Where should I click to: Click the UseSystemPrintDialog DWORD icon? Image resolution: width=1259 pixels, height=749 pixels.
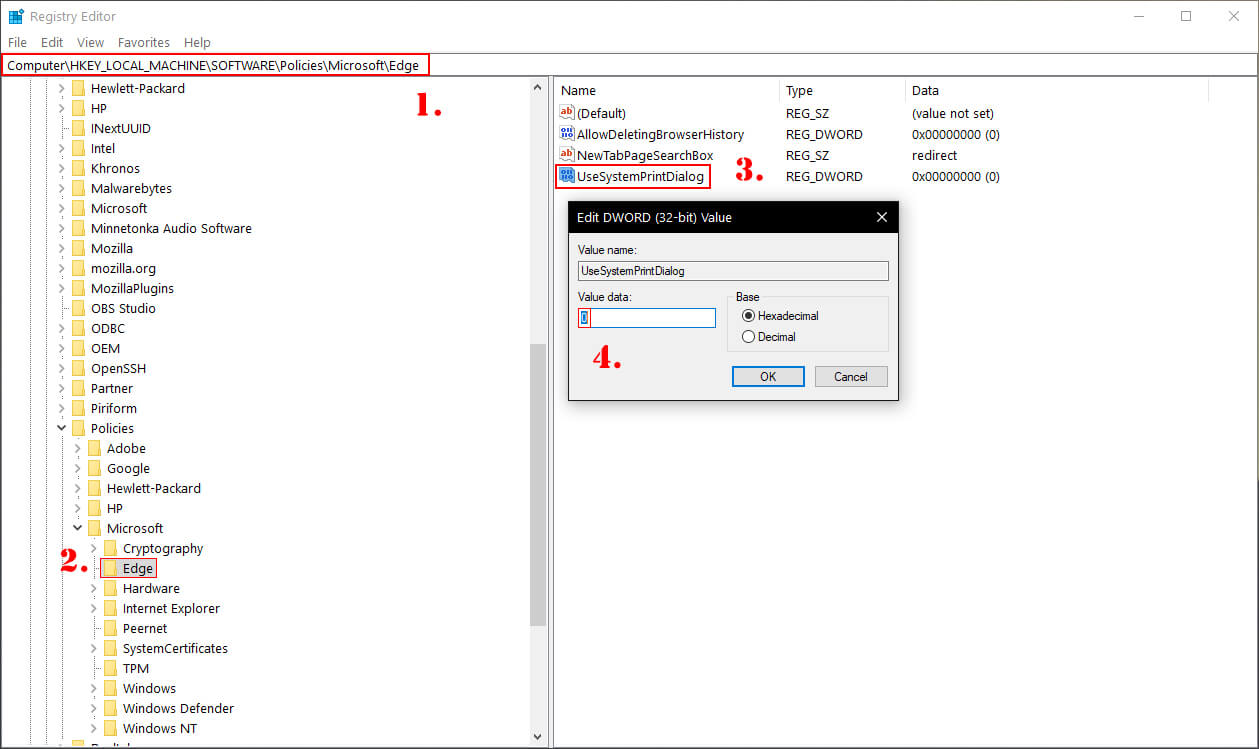coord(567,176)
